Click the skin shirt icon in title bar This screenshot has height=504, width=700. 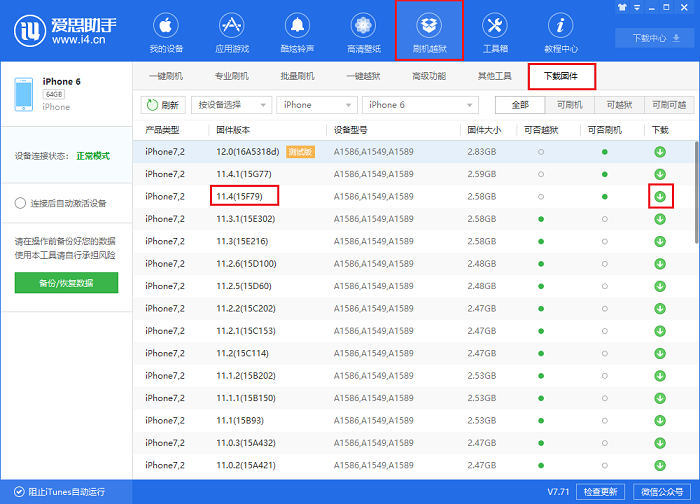coord(622,7)
